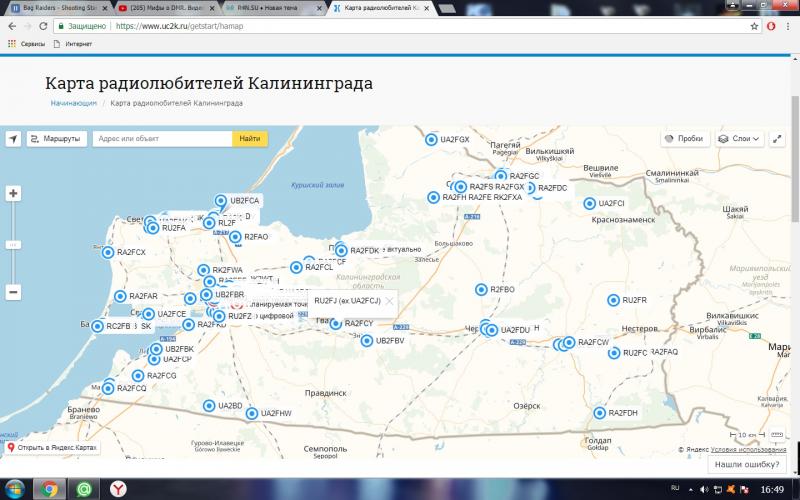Toggle the Пробки traffic layer

tap(683, 139)
